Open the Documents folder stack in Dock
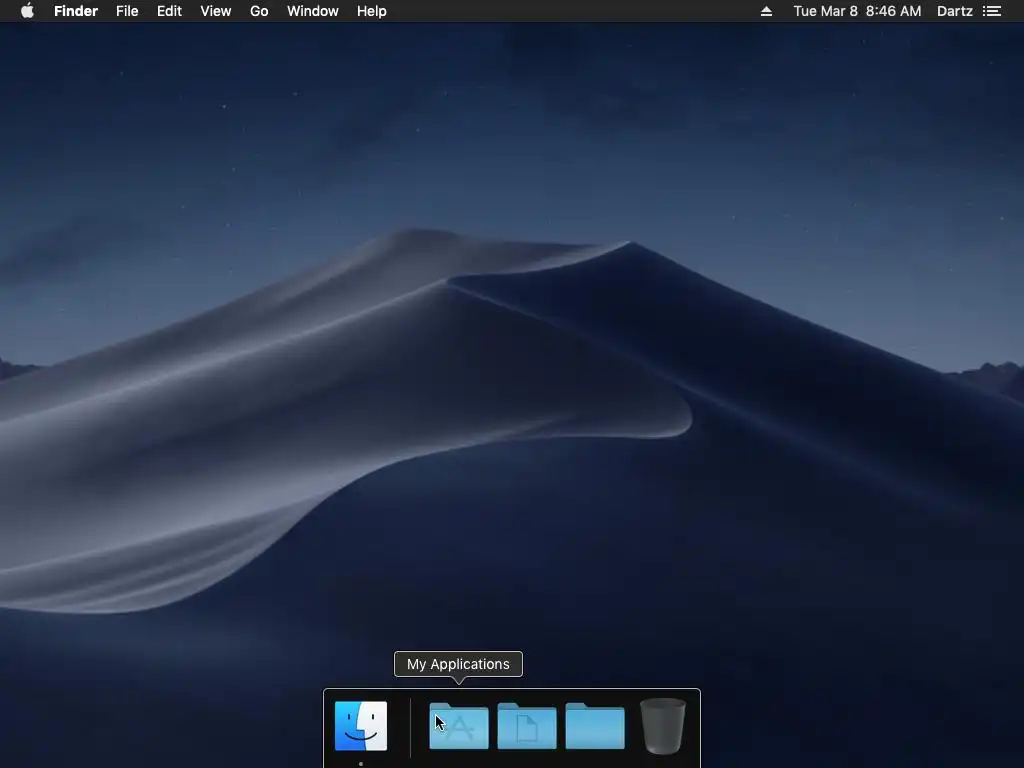The height and width of the screenshot is (768, 1024). pyautogui.click(x=527, y=726)
